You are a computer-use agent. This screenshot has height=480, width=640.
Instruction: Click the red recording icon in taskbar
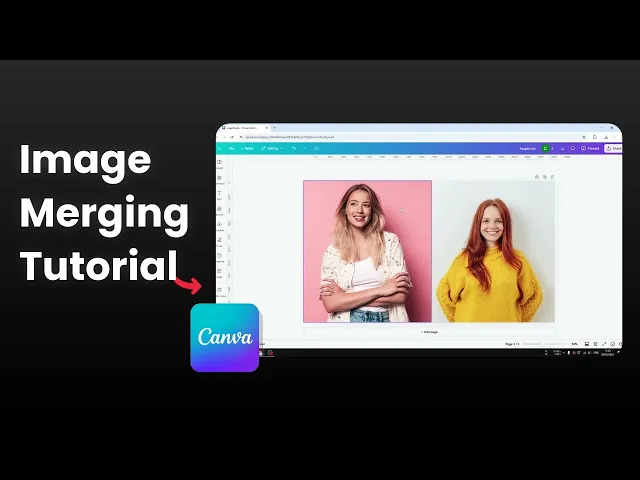pyautogui.click(x=270, y=353)
